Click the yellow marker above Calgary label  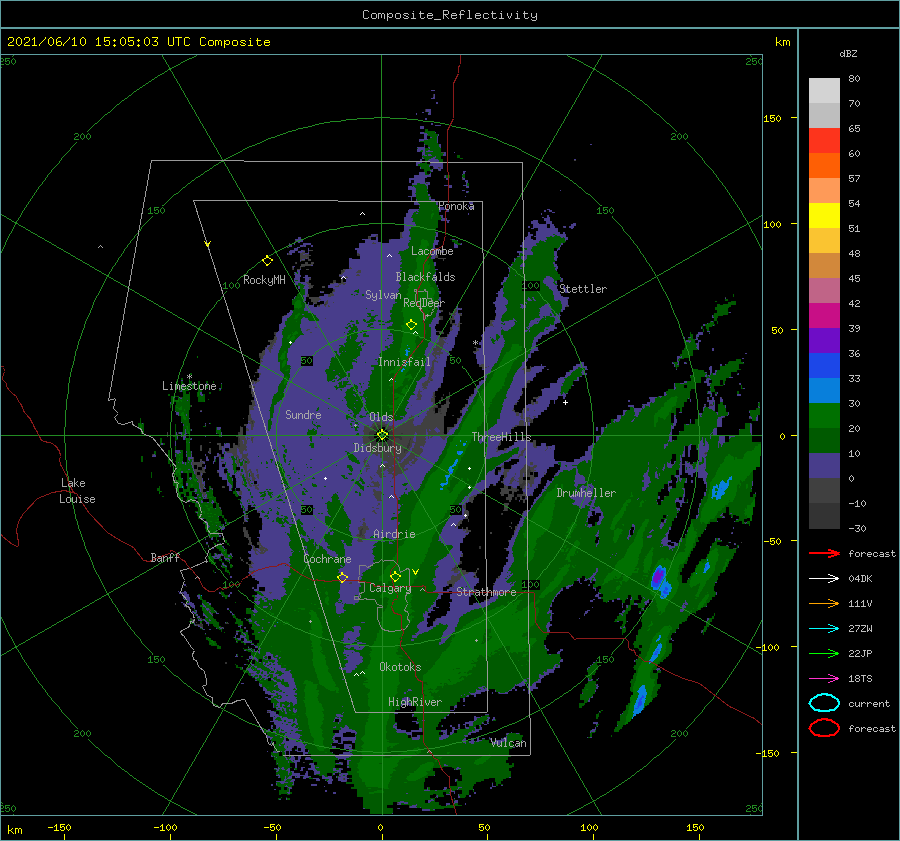pos(395,576)
